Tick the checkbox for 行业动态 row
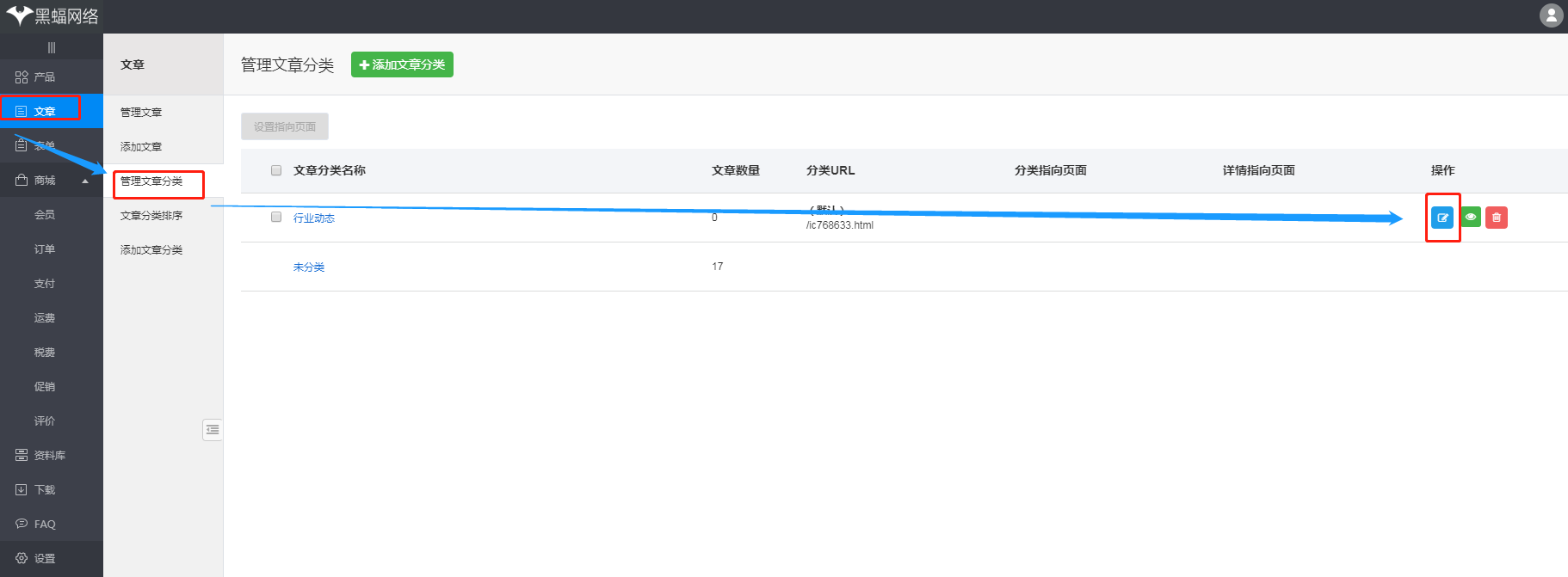1568x577 pixels. [276, 217]
